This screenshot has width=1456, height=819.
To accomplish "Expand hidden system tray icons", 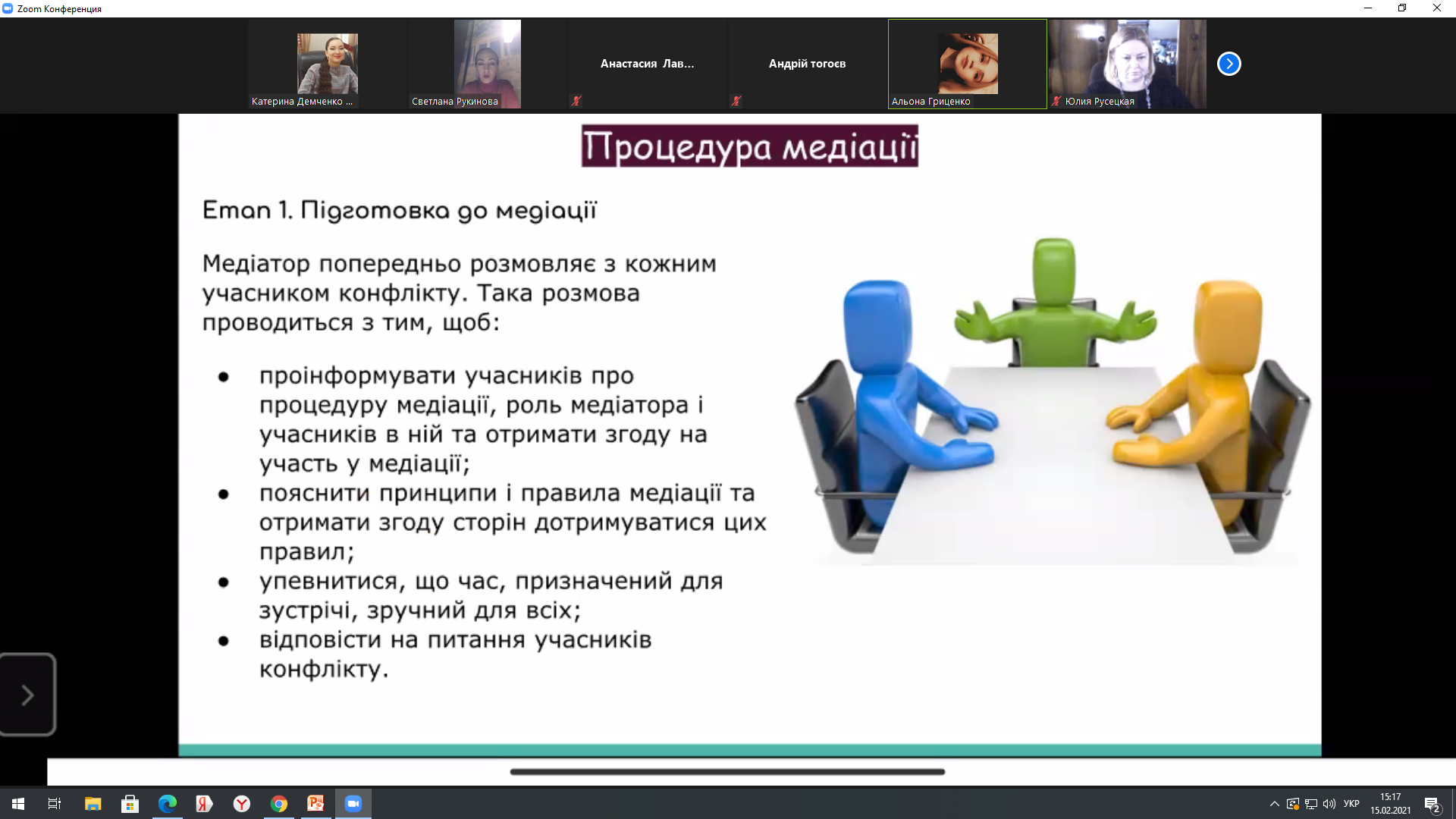I will (1274, 804).
